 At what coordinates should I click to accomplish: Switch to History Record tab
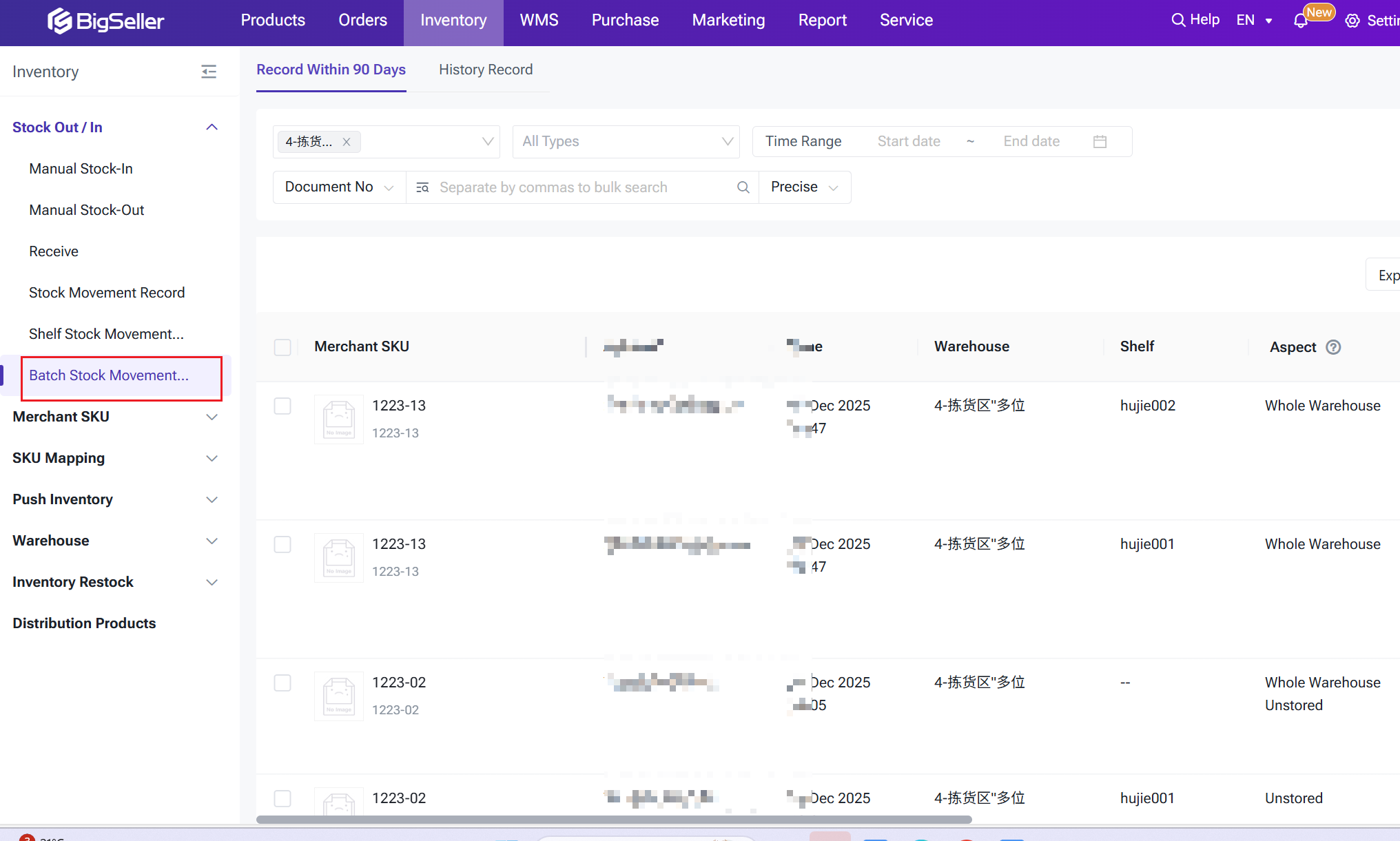coord(486,70)
